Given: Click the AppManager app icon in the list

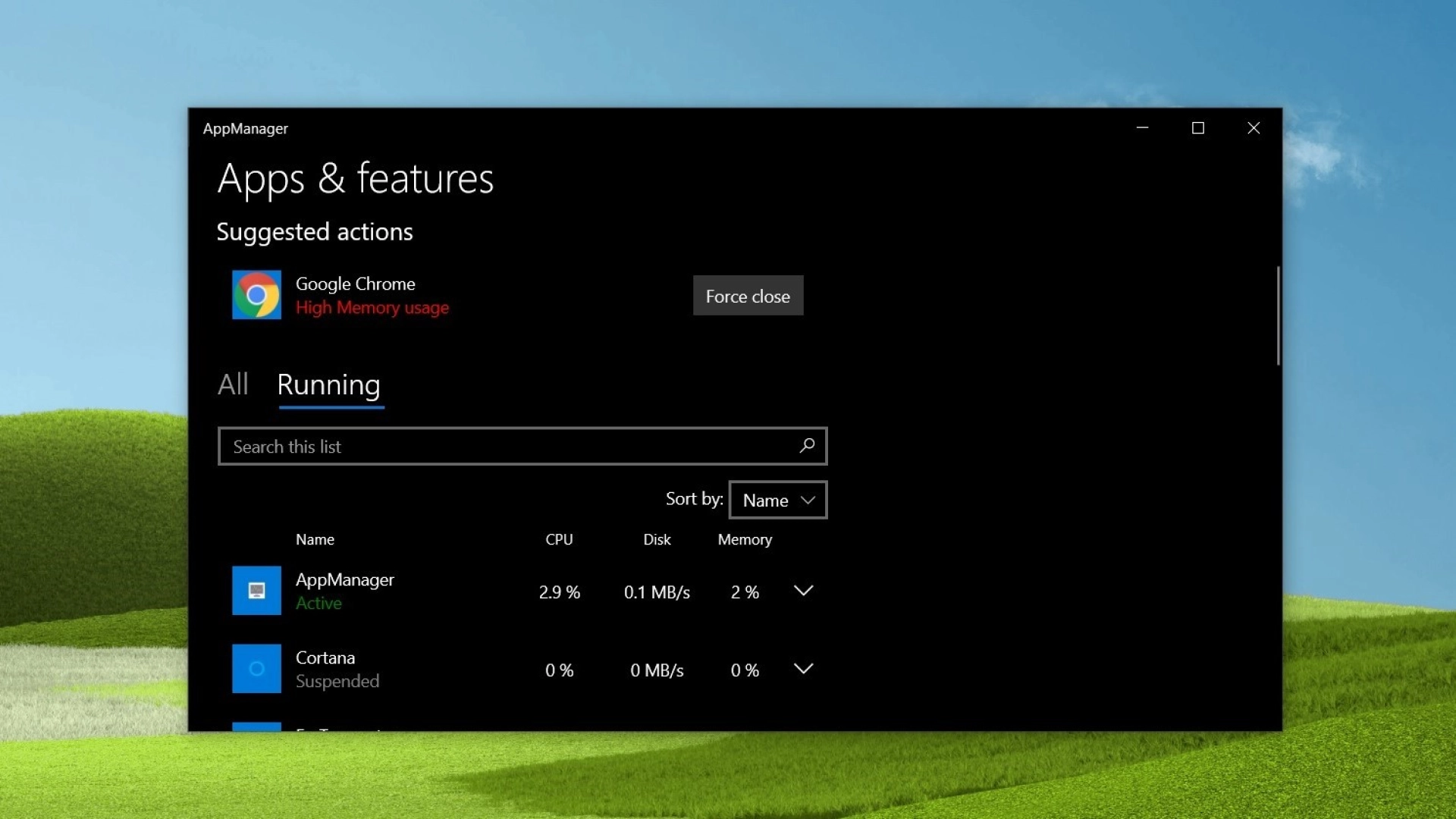Looking at the screenshot, I should pos(256,590).
